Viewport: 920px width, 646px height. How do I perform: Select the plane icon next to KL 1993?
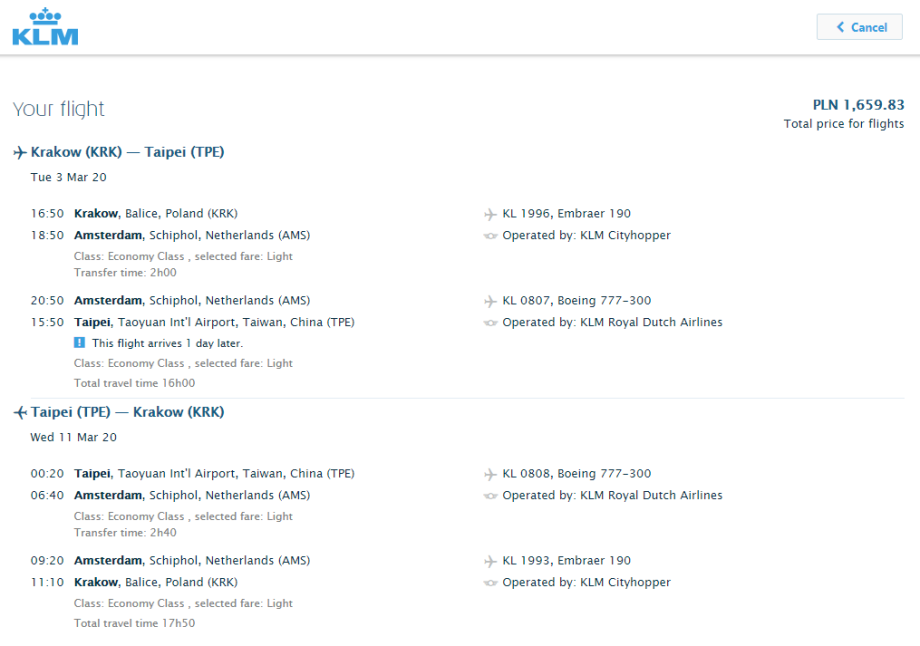point(490,561)
